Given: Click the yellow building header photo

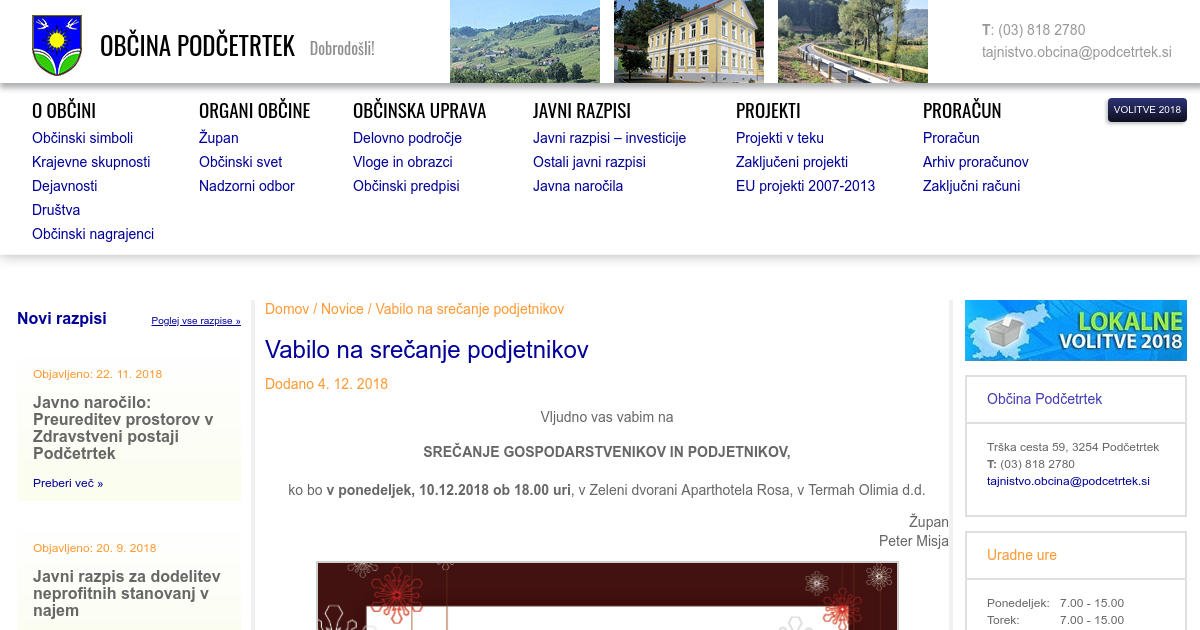Looking at the screenshot, I should 688,41.
